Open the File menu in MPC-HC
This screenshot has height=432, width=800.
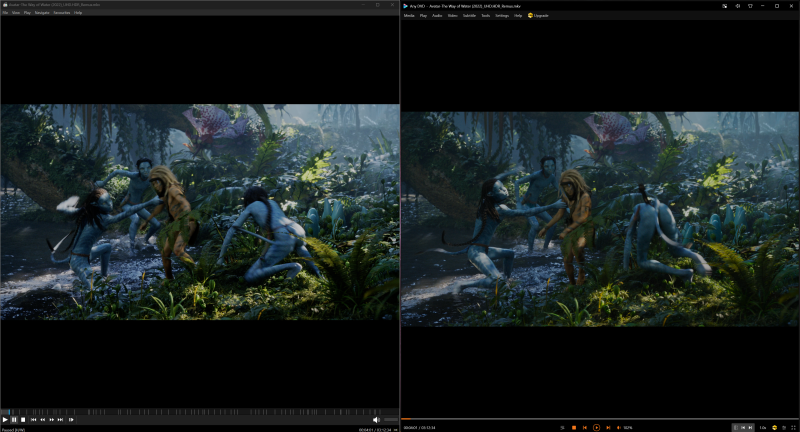[5, 13]
